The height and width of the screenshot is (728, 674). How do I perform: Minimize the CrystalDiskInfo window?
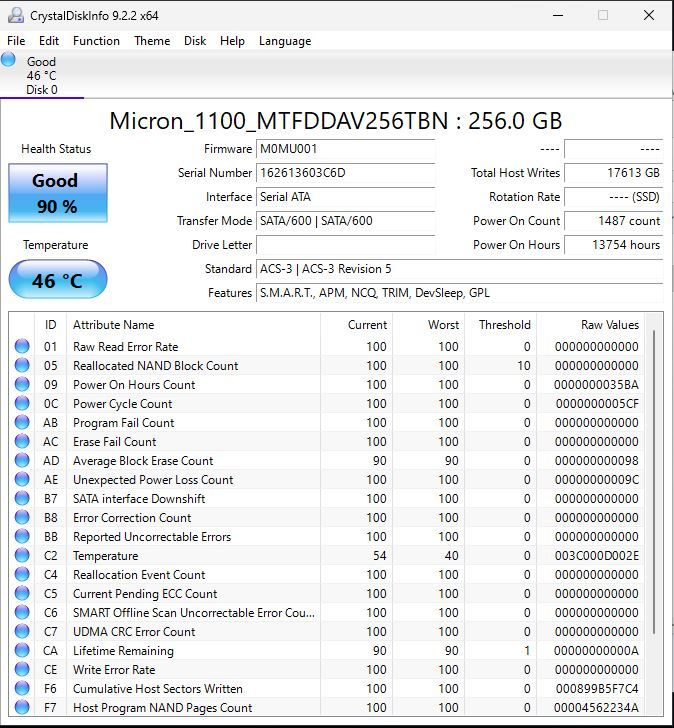[x=558, y=15]
